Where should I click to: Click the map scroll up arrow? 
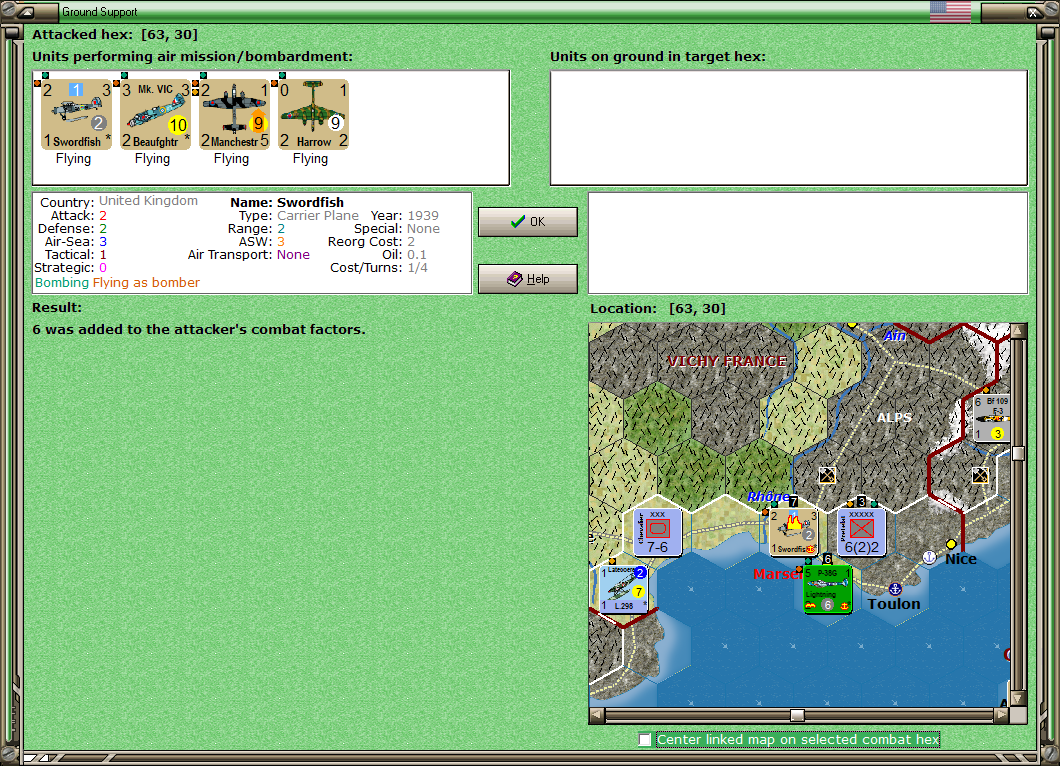tap(1018, 331)
